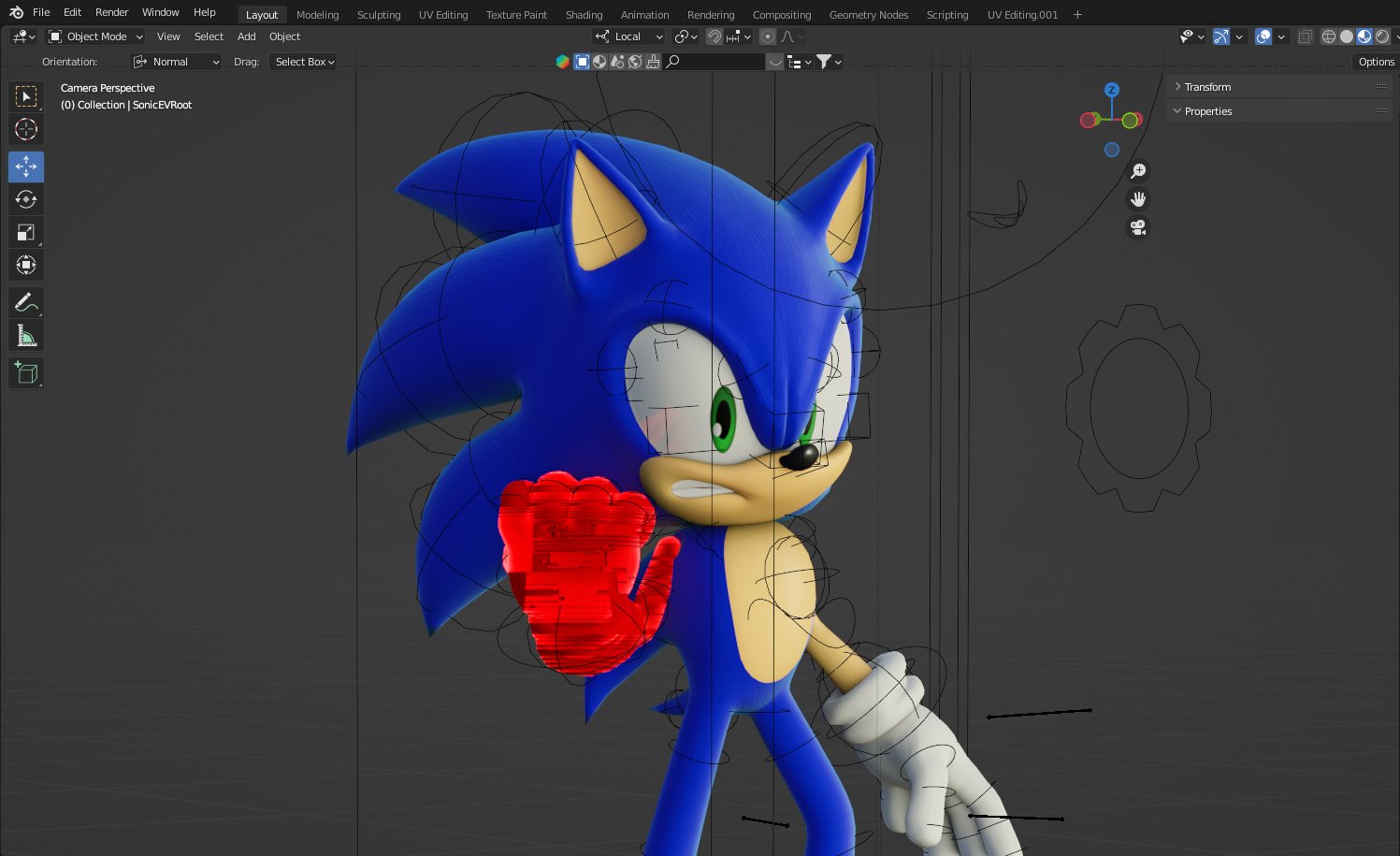Viewport: 1400px width, 856px height.
Task: Click the multicolor hexagon icon in header
Action: pyautogui.click(x=562, y=62)
